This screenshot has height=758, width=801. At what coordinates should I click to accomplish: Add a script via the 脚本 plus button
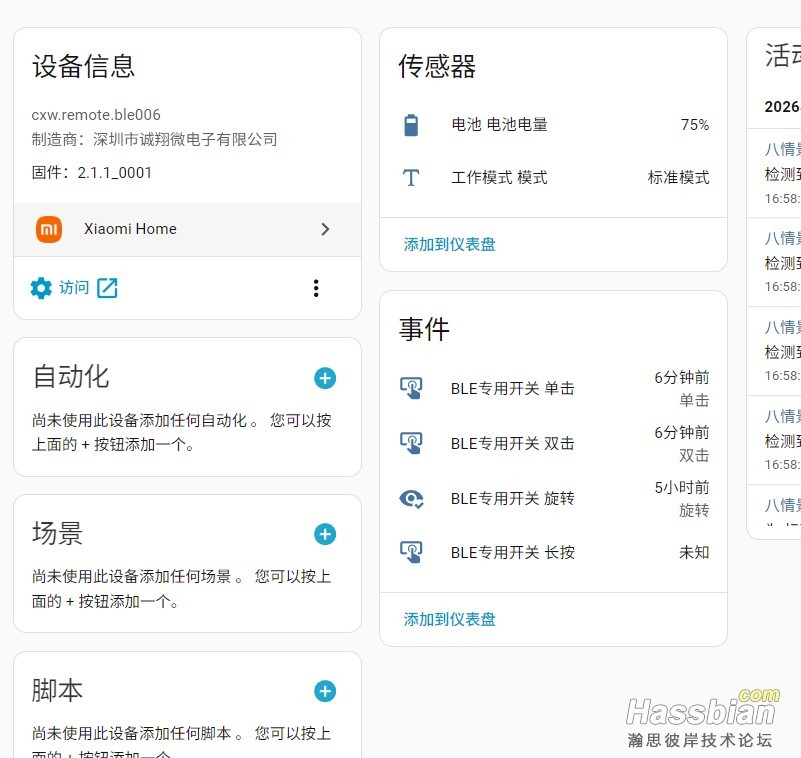click(324, 691)
